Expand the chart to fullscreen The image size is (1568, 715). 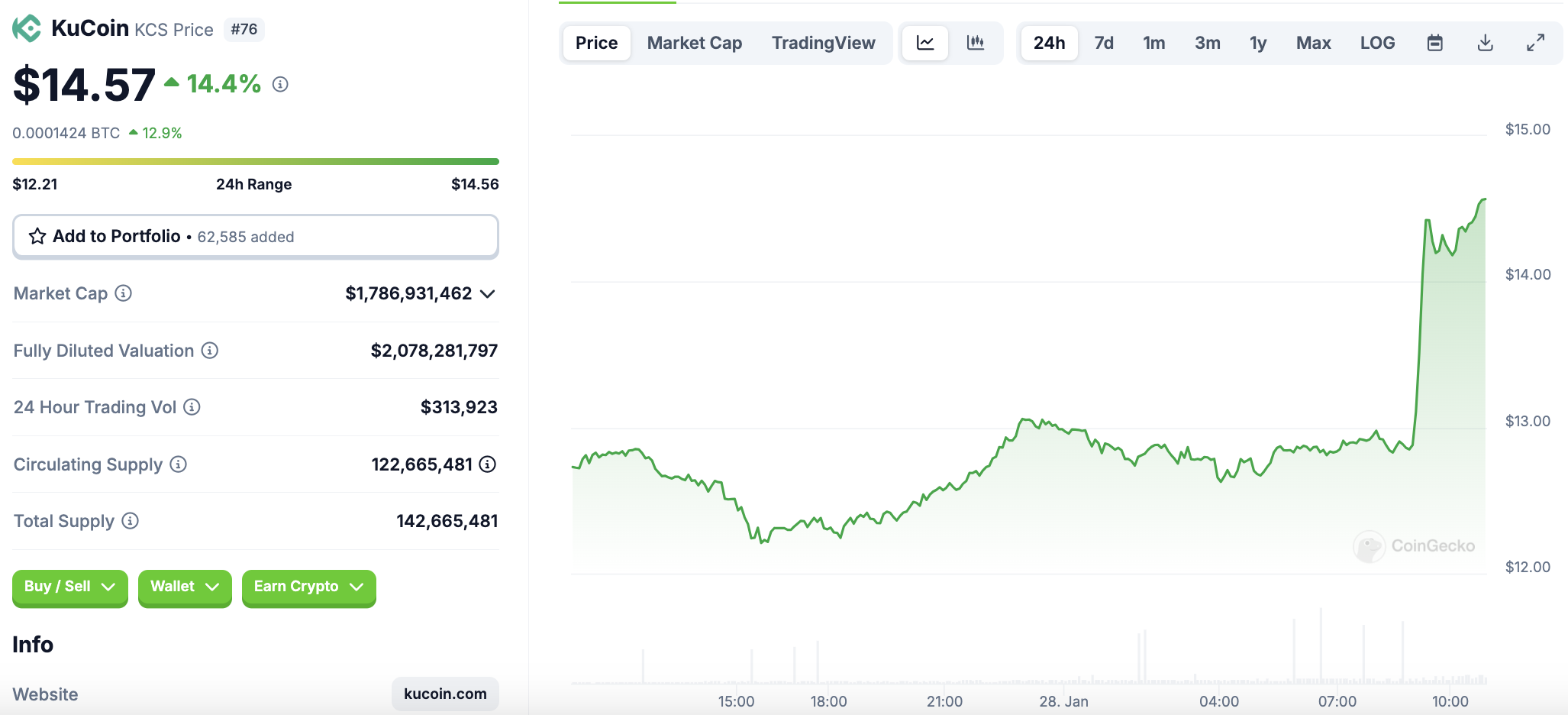(1535, 43)
